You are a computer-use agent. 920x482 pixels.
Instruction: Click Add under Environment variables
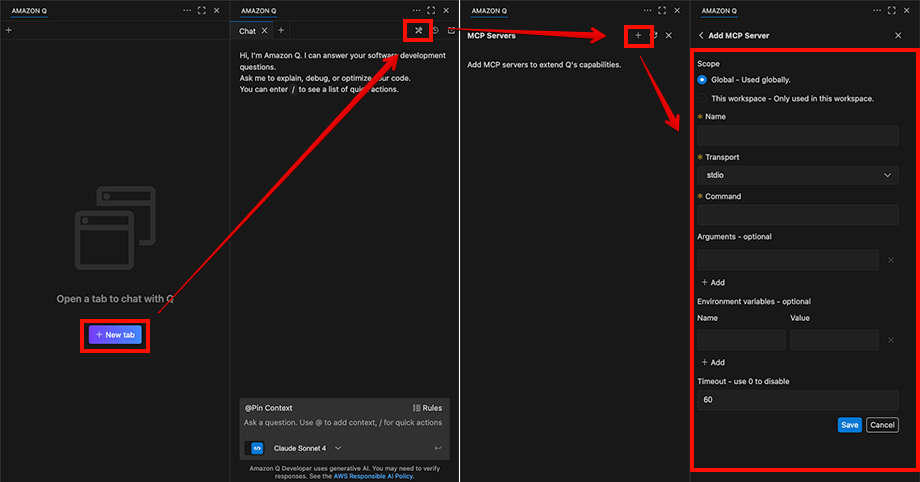(713, 362)
